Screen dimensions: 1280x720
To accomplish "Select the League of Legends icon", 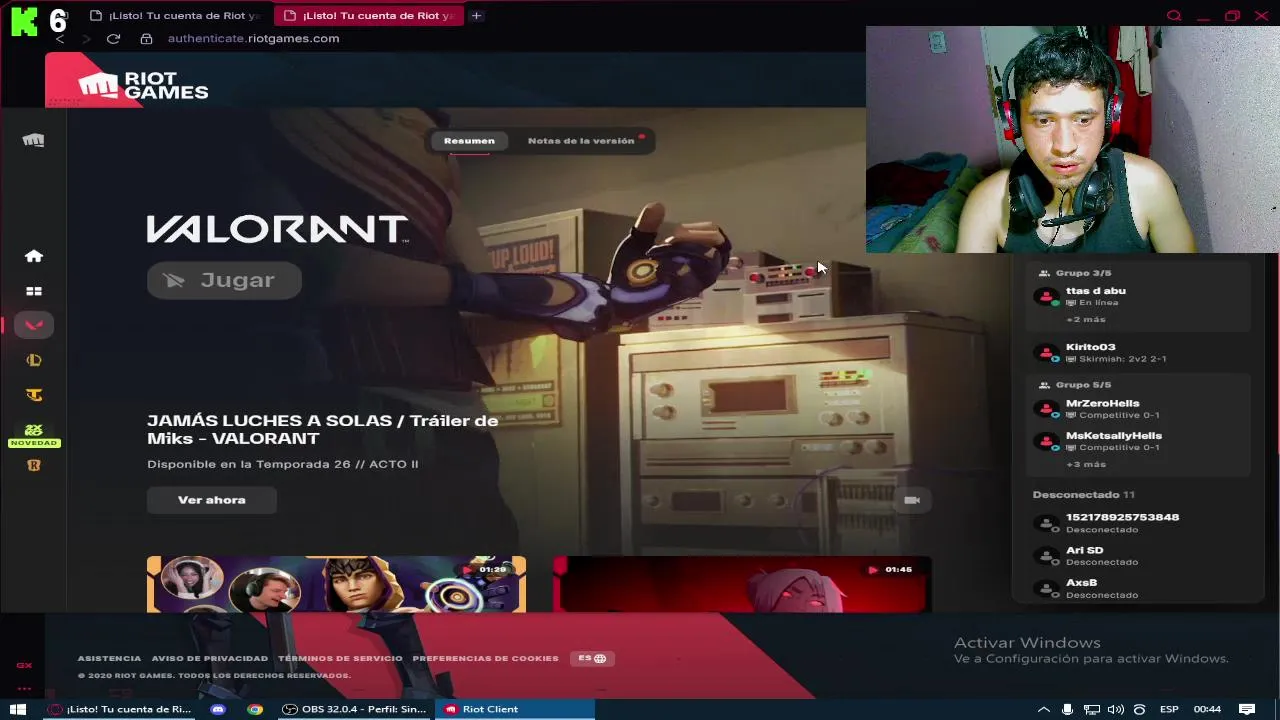I will pyautogui.click(x=34, y=360).
